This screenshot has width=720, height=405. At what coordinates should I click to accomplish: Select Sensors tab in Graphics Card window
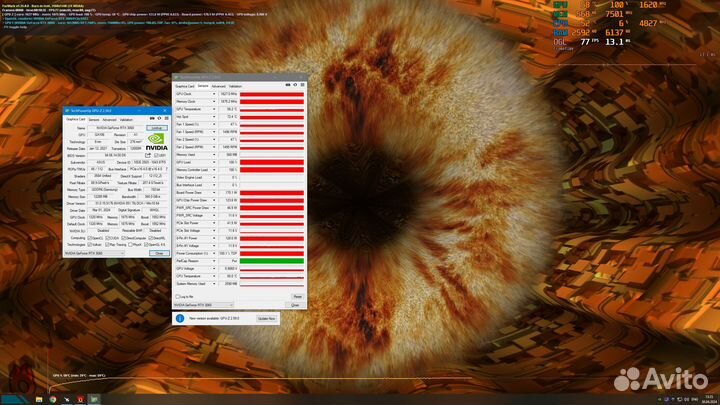94,119
